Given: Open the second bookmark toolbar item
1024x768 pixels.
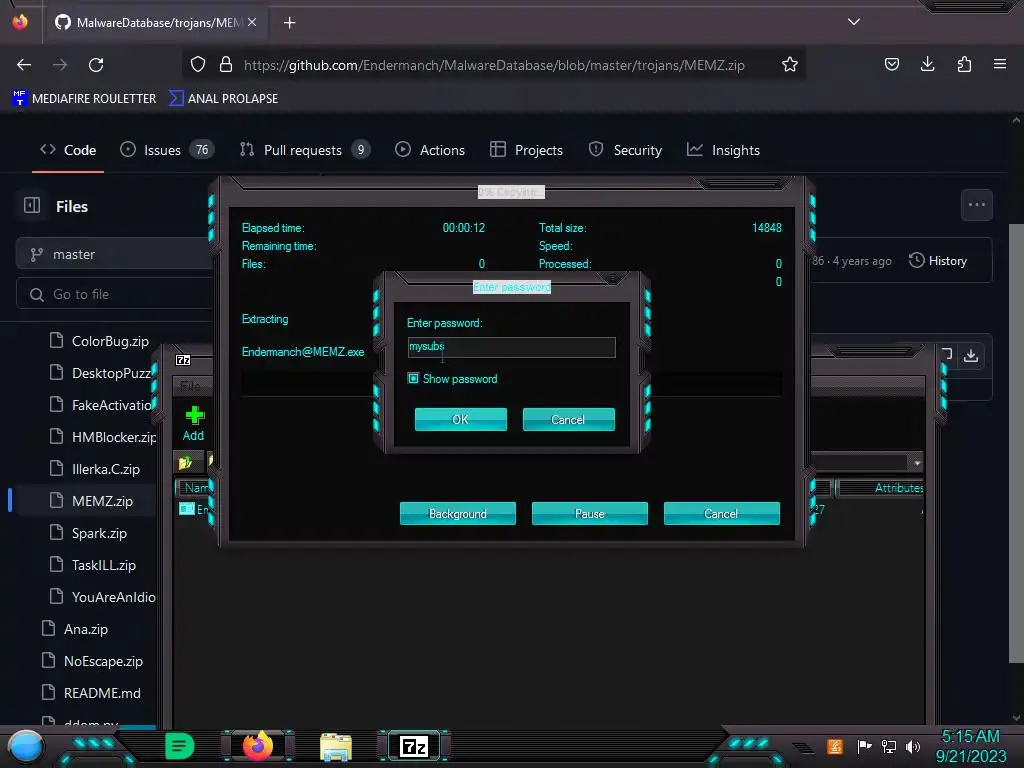Looking at the screenshot, I should [x=223, y=99].
